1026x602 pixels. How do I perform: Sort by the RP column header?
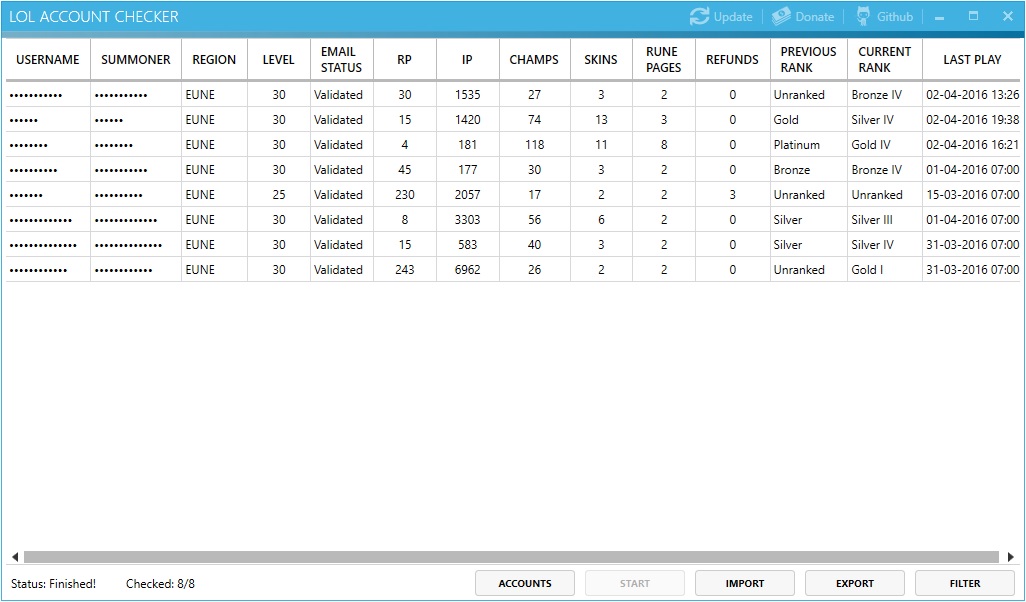pyautogui.click(x=404, y=60)
